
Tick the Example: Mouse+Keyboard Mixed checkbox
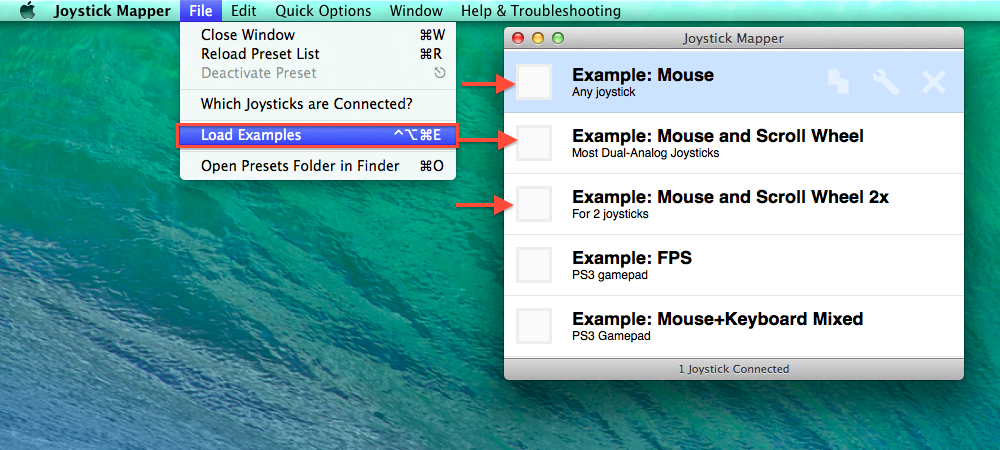pos(534,326)
